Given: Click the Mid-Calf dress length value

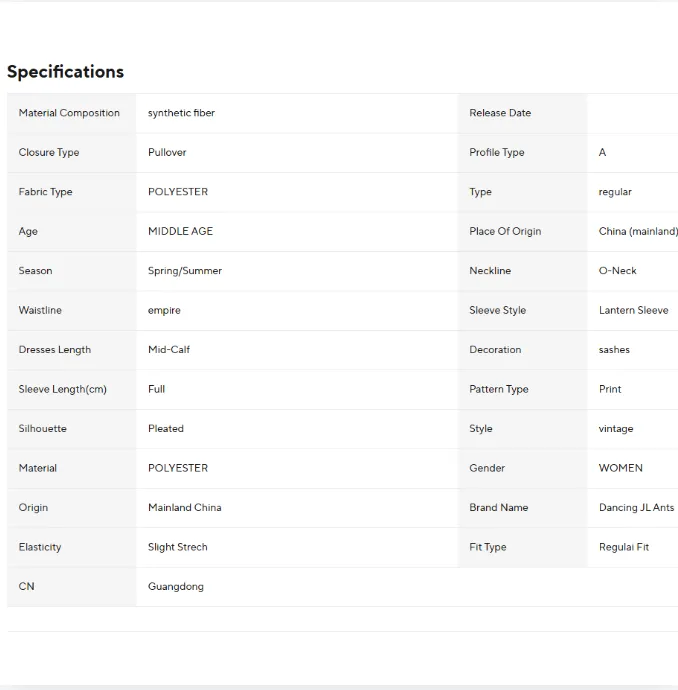Looking at the screenshot, I should click(169, 349).
